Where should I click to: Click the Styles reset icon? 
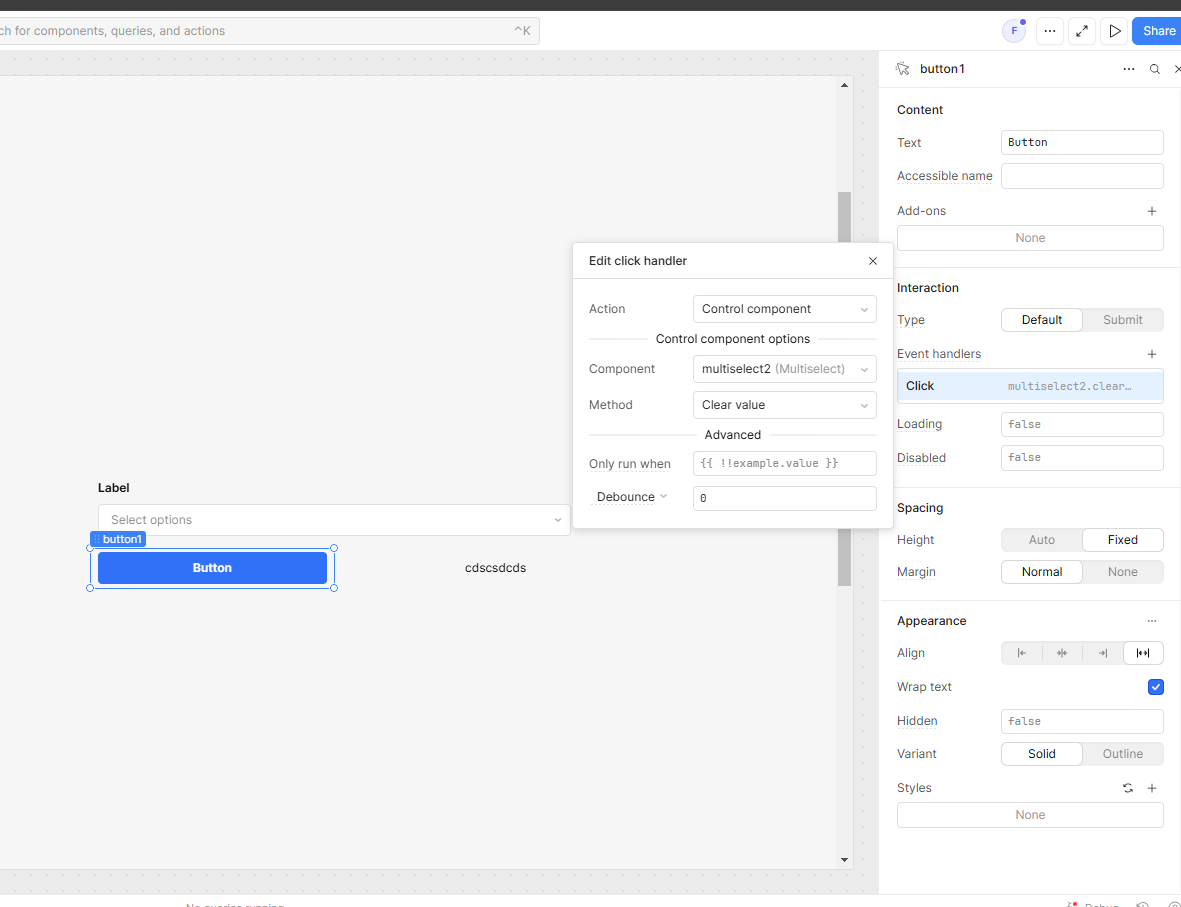coord(1128,788)
